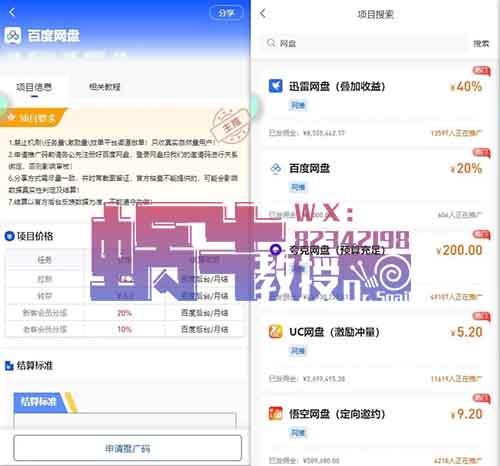
Task: Click the hot badge on 迅雷网盘 card
Action: tap(481, 71)
